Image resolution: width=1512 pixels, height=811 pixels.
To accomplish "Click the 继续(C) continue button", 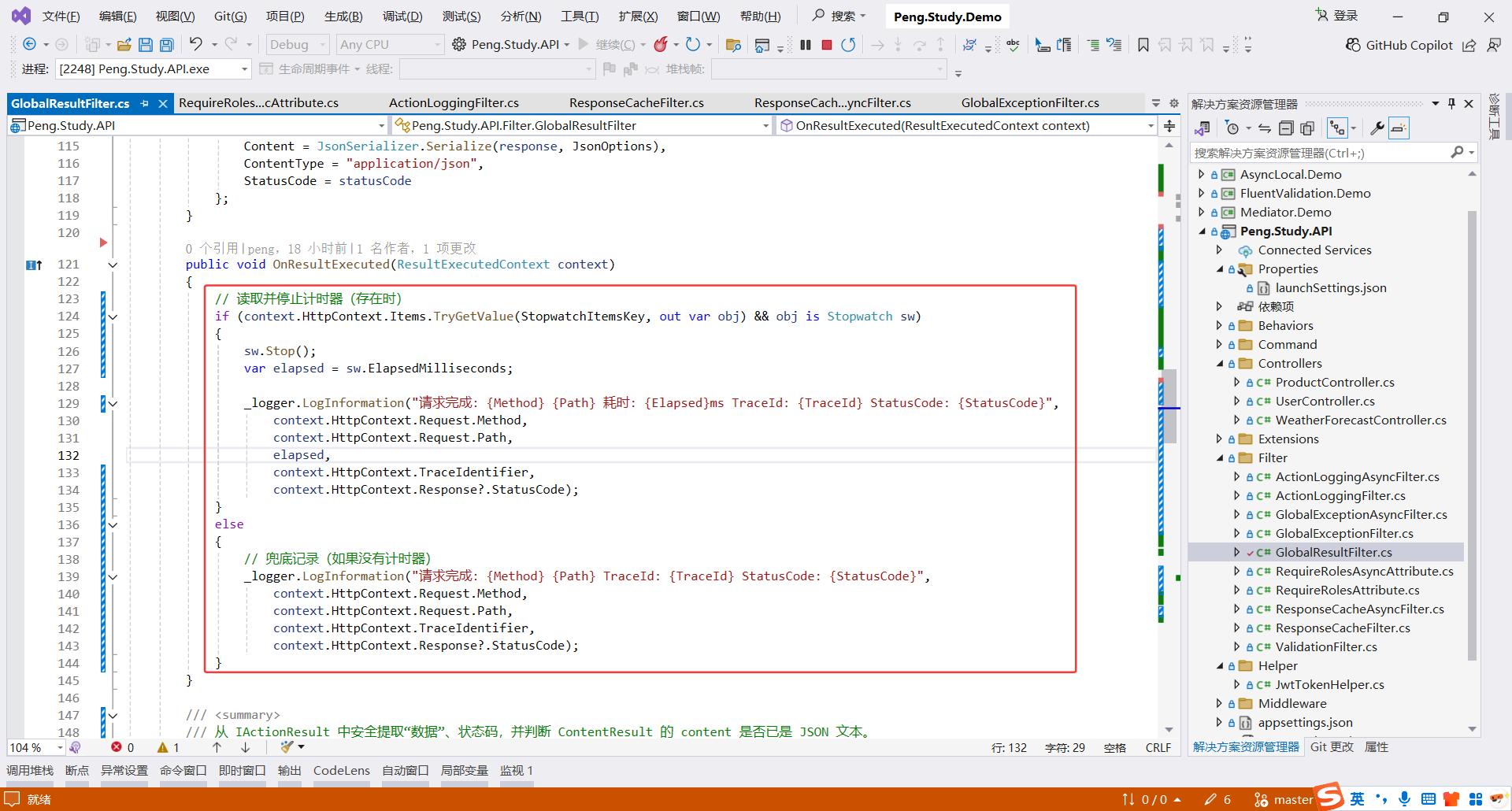I will pos(606,45).
